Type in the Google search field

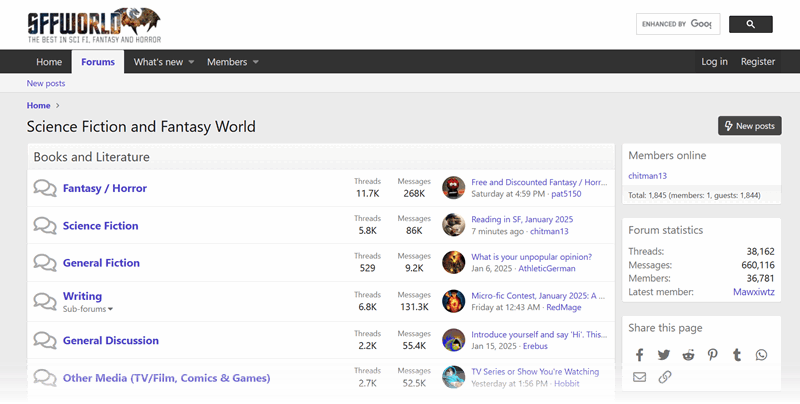coord(677,24)
